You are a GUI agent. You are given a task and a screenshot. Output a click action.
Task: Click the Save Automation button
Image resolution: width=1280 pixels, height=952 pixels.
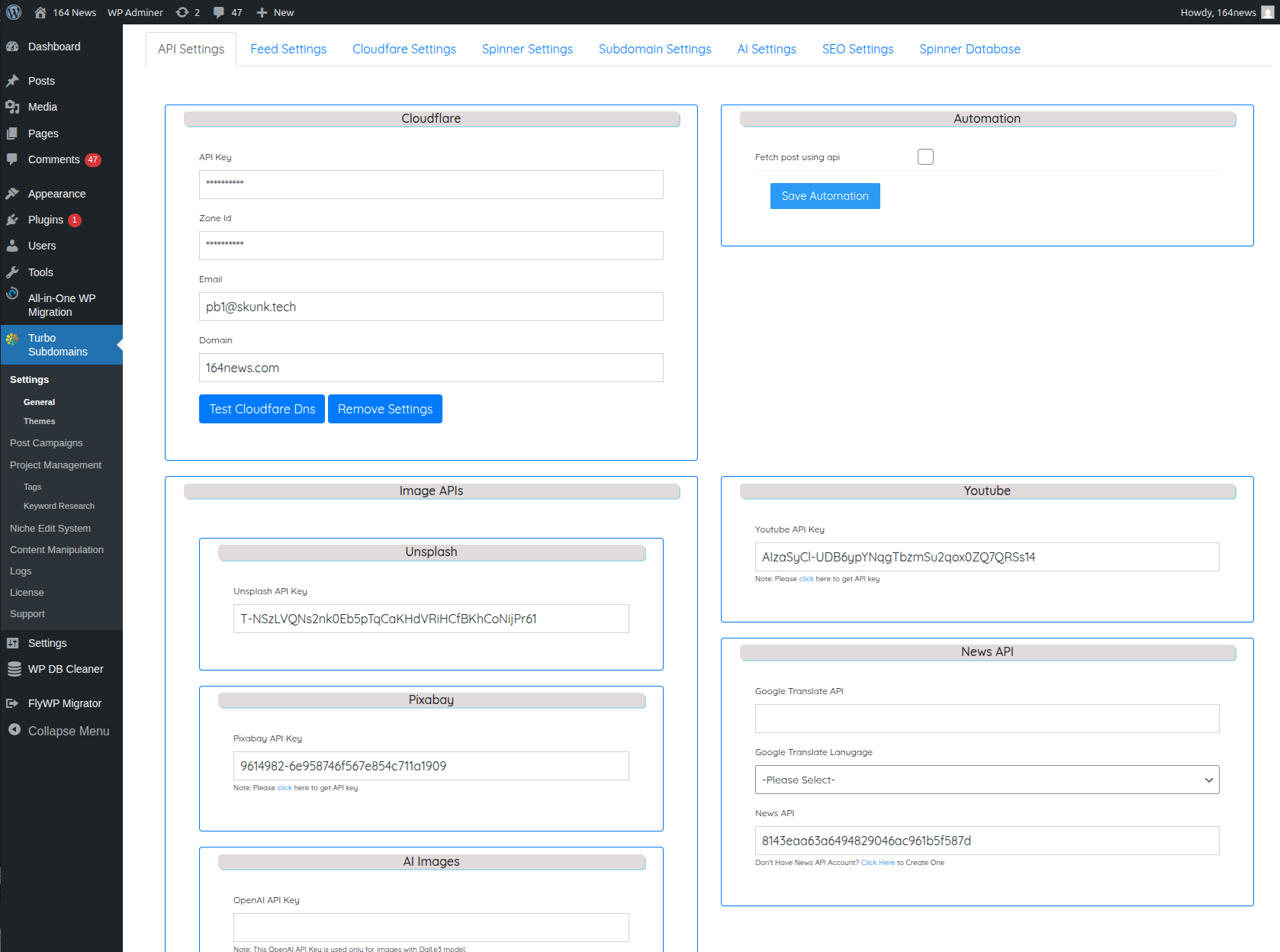point(825,196)
